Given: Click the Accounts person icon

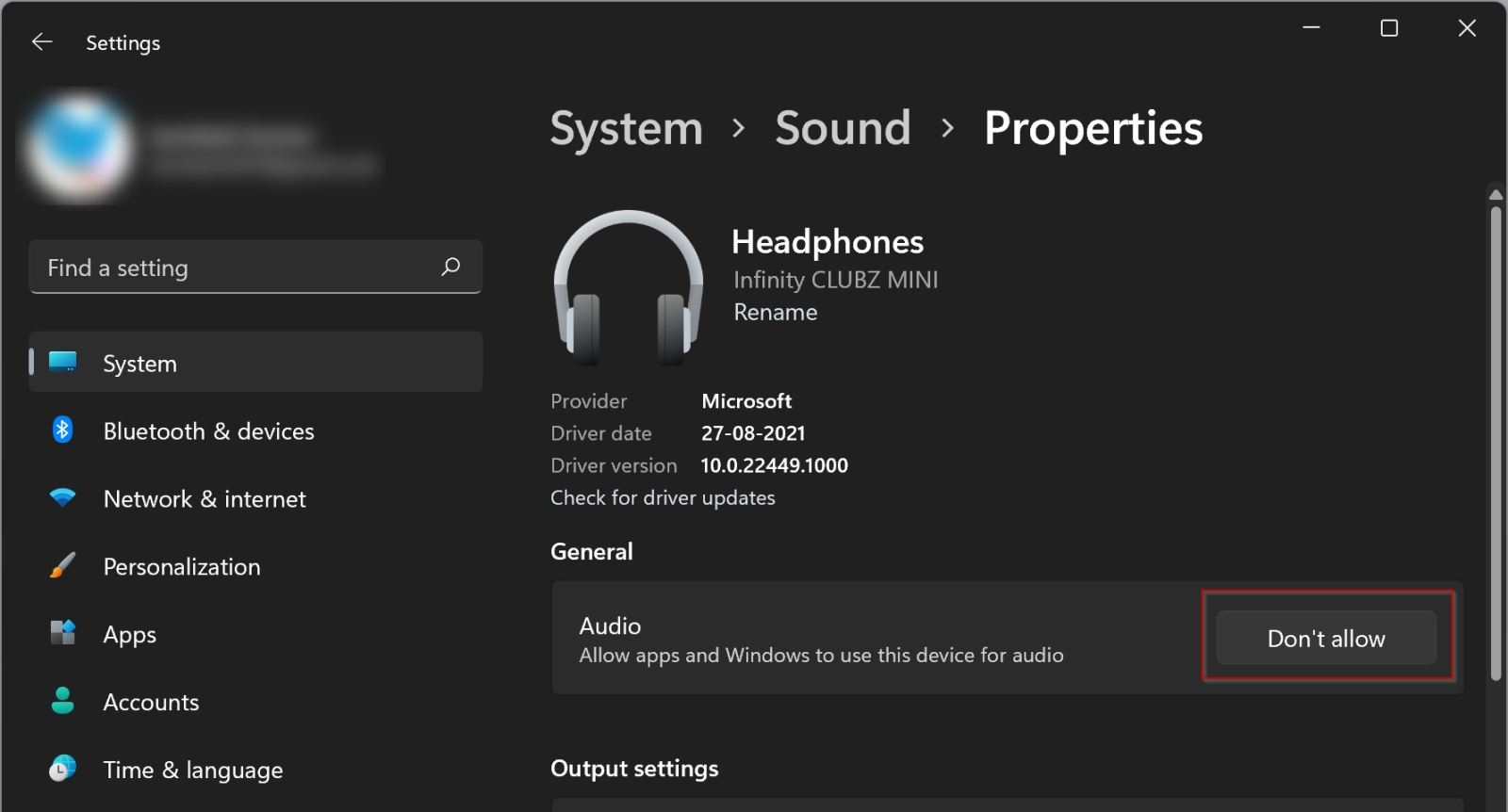Looking at the screenshot, I should pos(63,701).
